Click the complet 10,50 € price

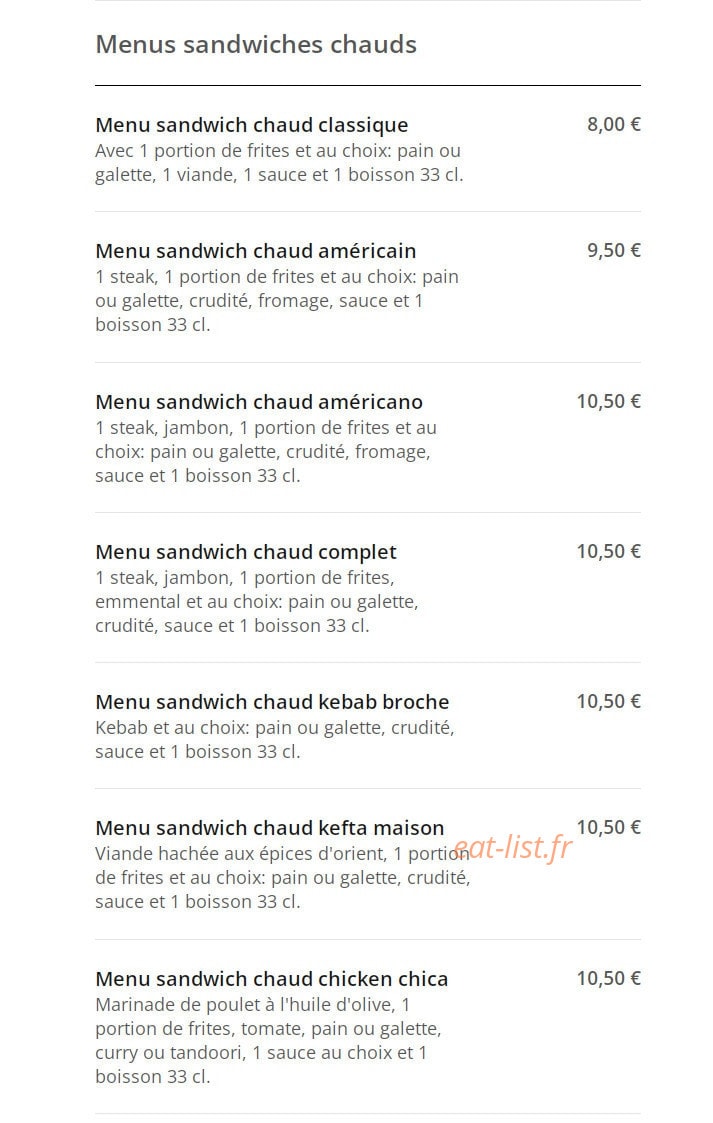(x=608, y=551)
